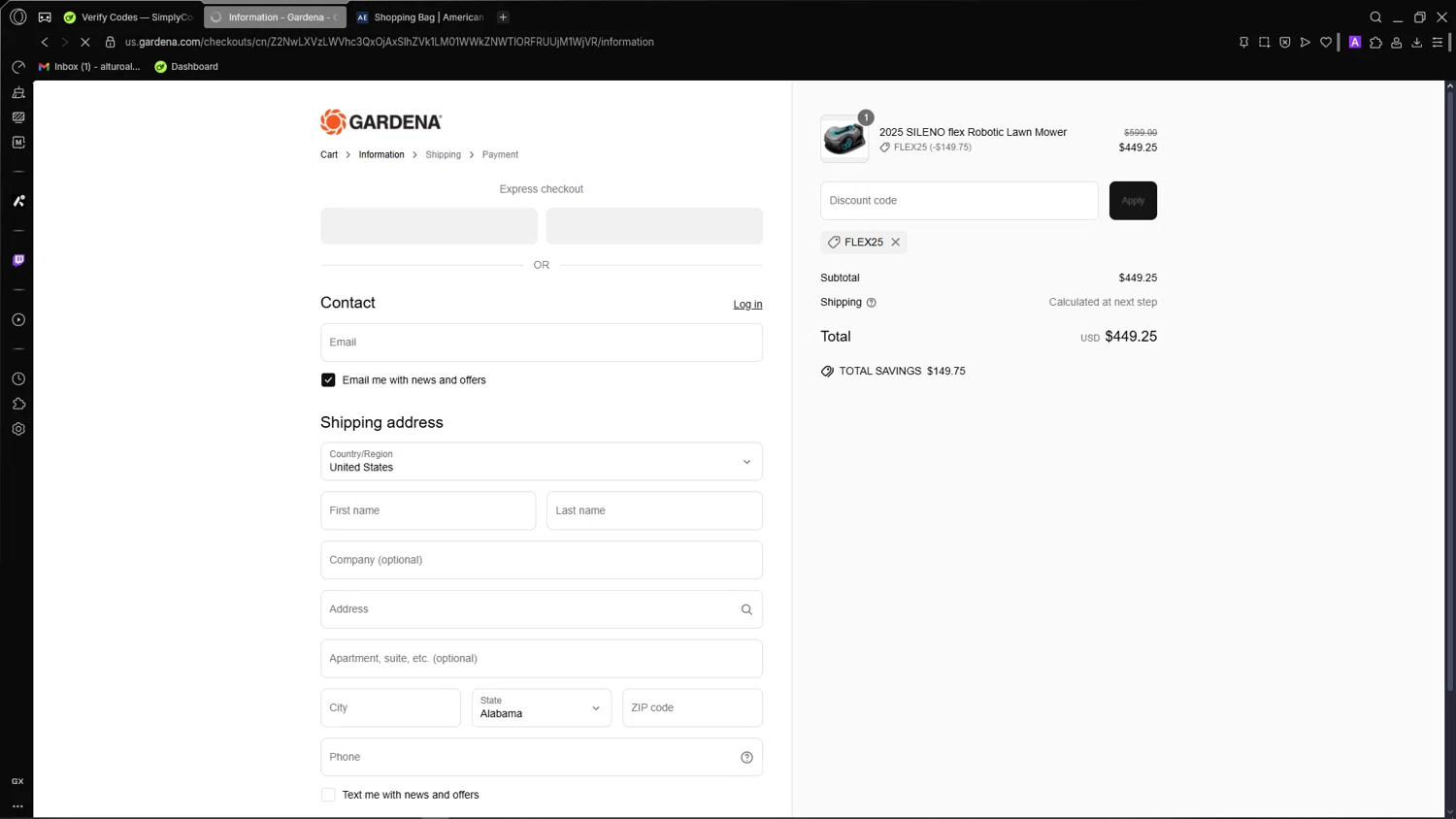Viewport: 1456px width, 819px height.
Task: View site security via the padlock icon
Action: [x=110, y=42]
